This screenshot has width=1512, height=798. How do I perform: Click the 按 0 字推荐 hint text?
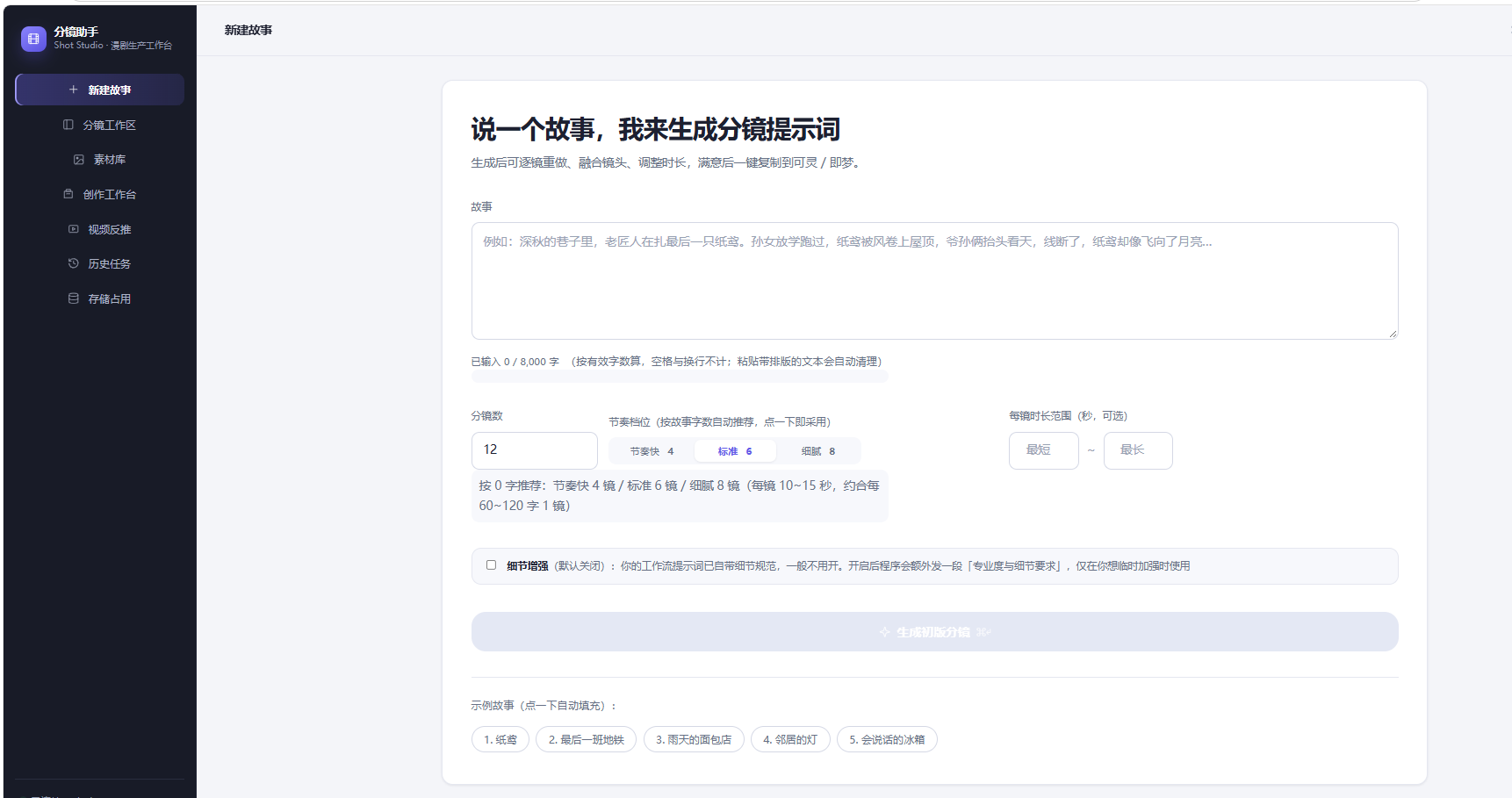[x=679, y=495]
